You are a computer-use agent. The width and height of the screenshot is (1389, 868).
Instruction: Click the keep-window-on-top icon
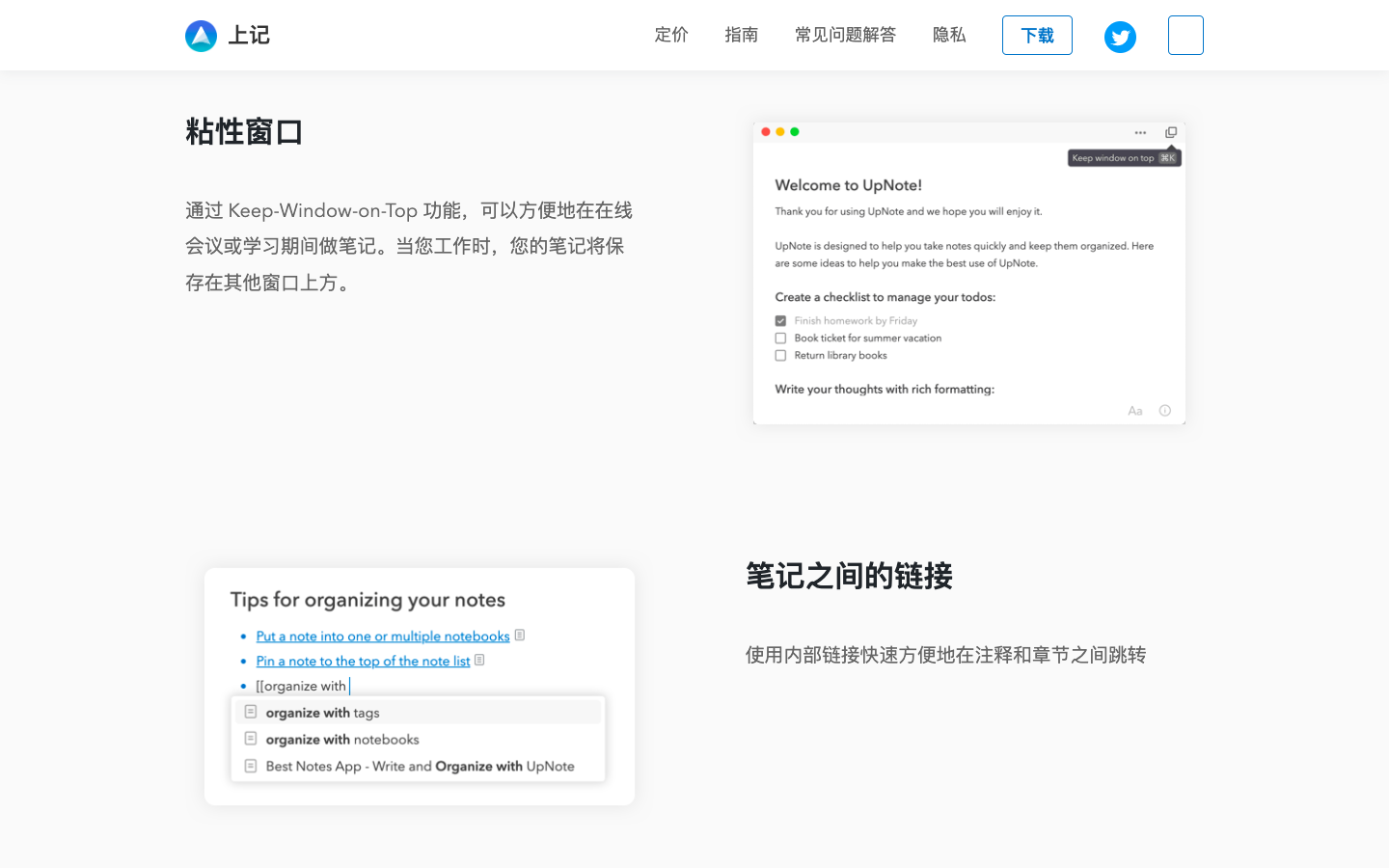pyautogui.click(x=1171, y=132)
